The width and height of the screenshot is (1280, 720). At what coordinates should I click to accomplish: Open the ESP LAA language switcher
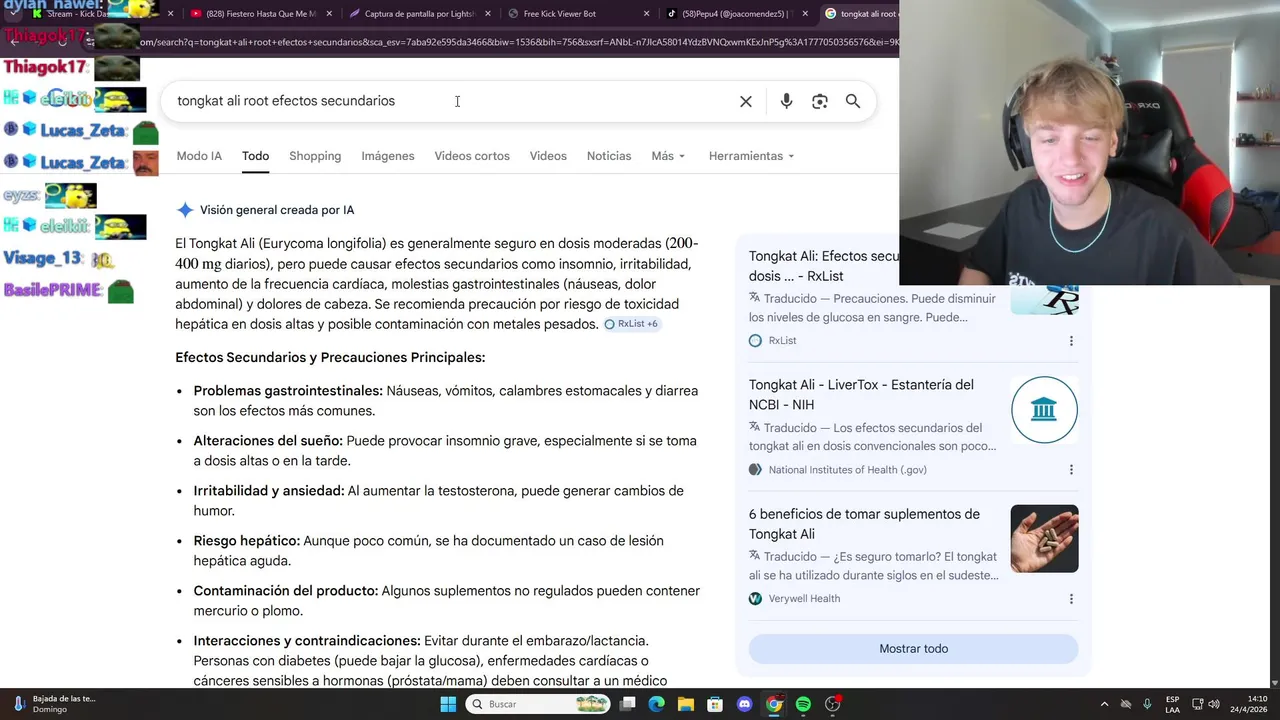1172,704
